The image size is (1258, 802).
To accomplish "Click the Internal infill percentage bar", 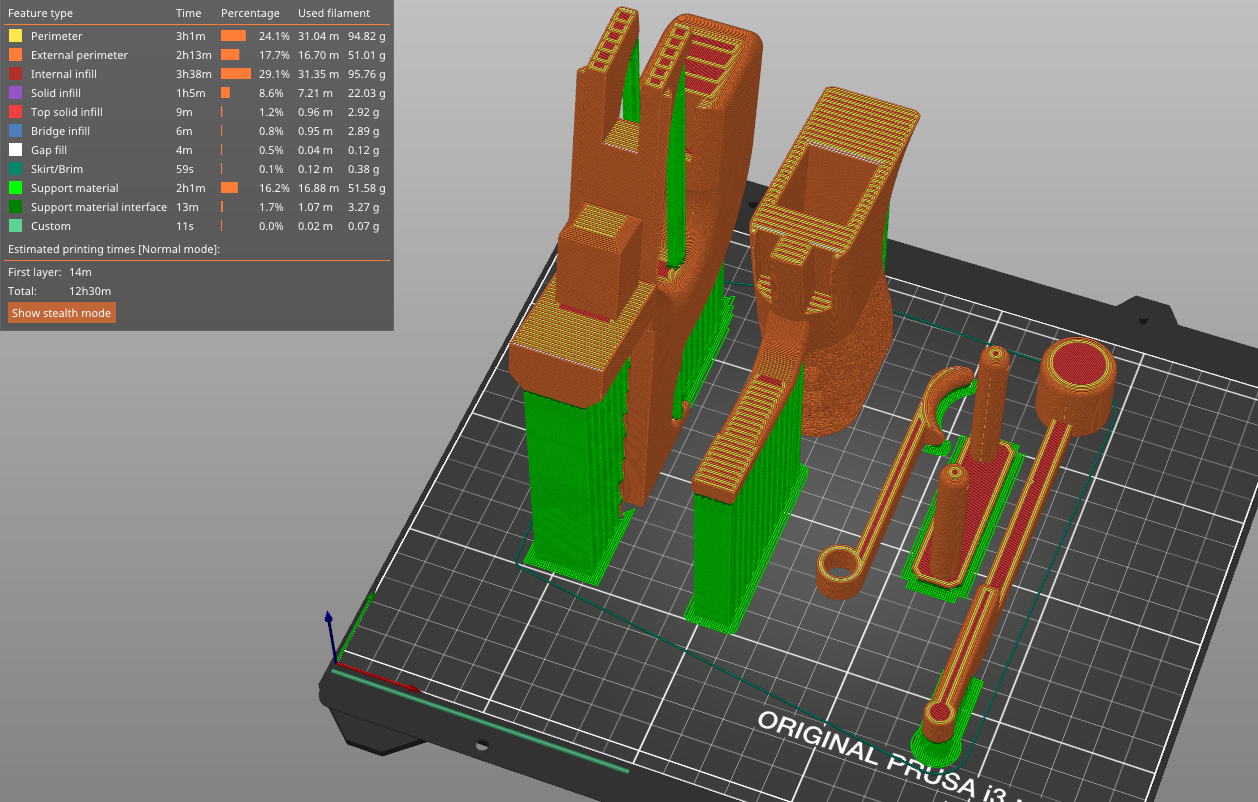I will coord(236,74).
